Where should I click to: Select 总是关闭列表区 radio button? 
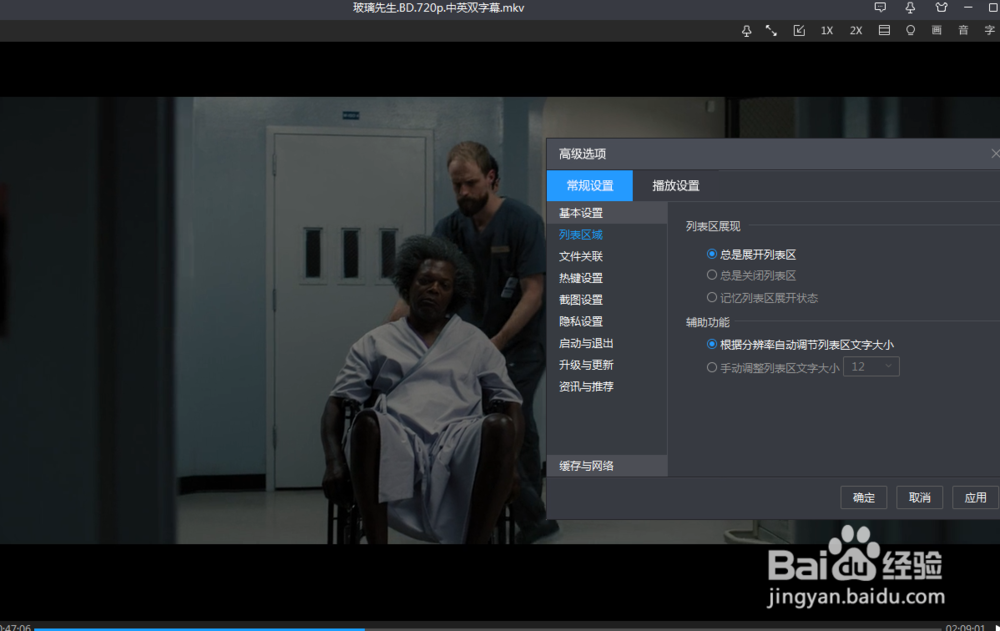(712, 275)
